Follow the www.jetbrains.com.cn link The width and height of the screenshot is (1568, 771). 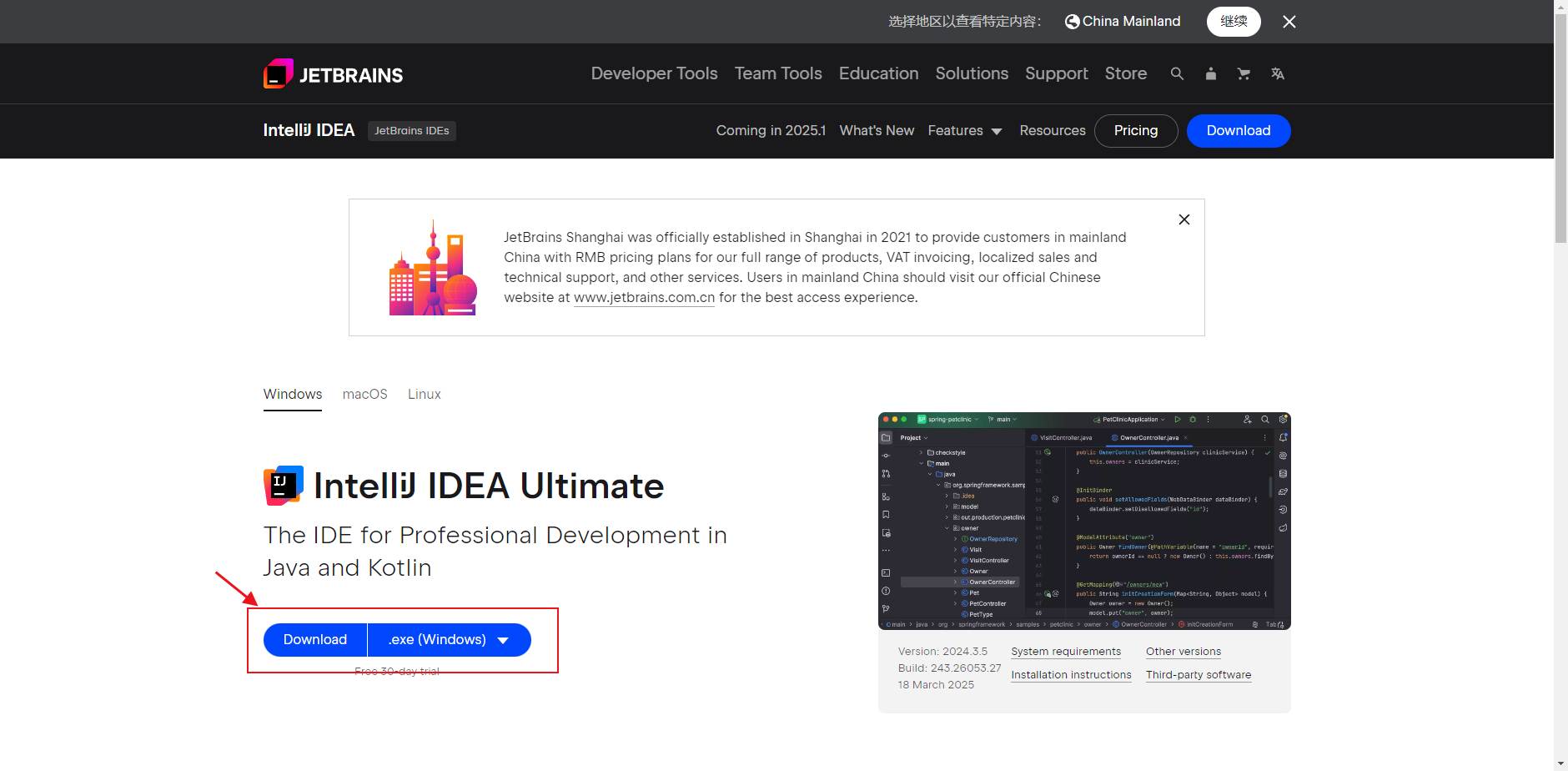coord(644,298)
